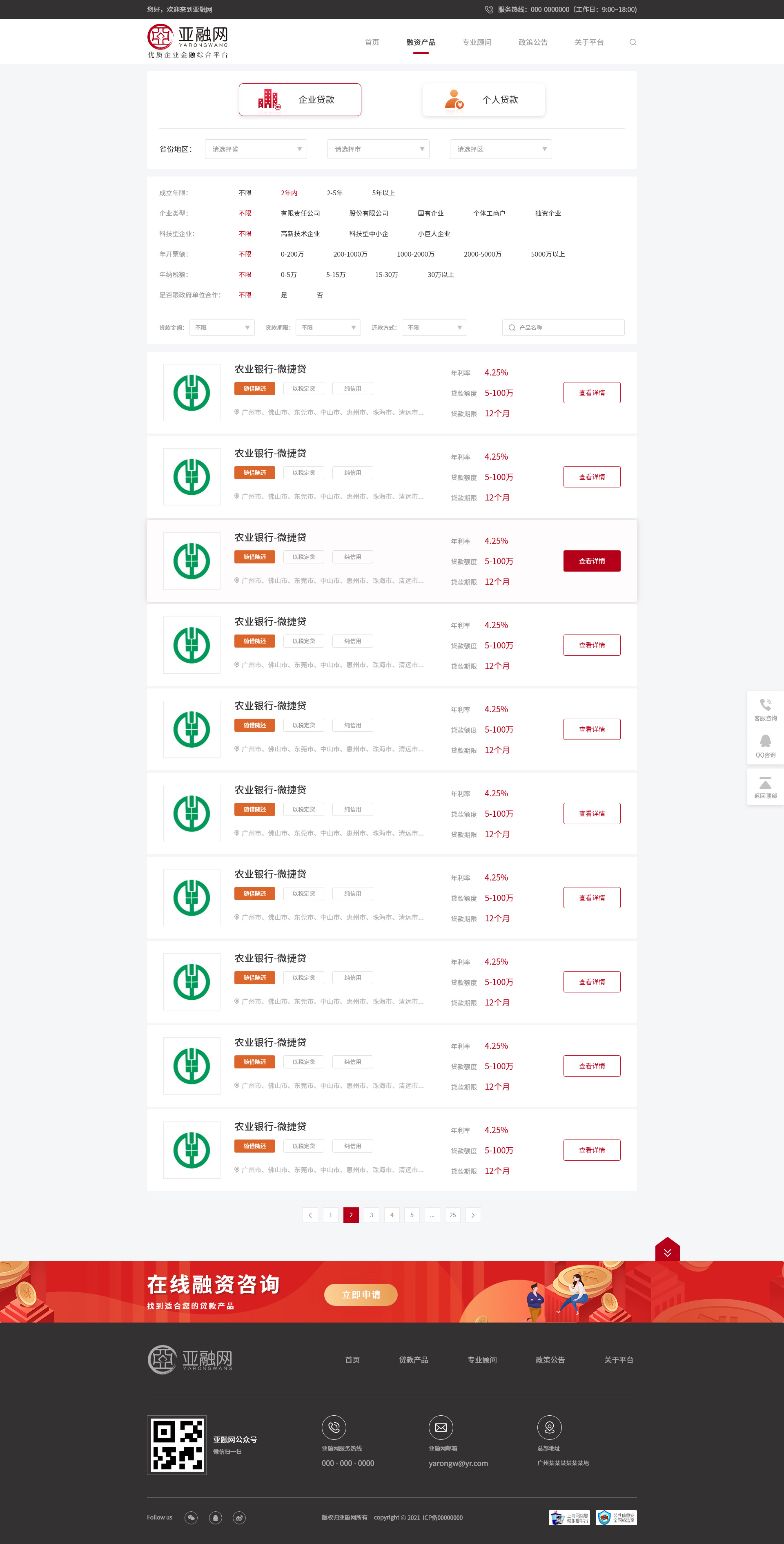Click the QQ咨询 bell icon
Image resolution: width=784 pixels, height=1544 pixels.
765,742
